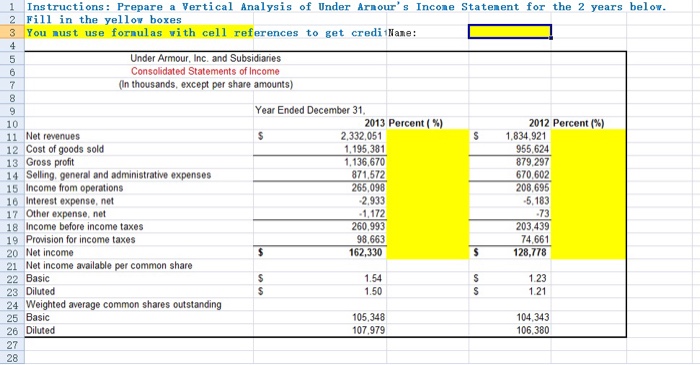This screenshot has width=700, height=365.
Task: Click the shares value 107,979
Action: point(368,330)
